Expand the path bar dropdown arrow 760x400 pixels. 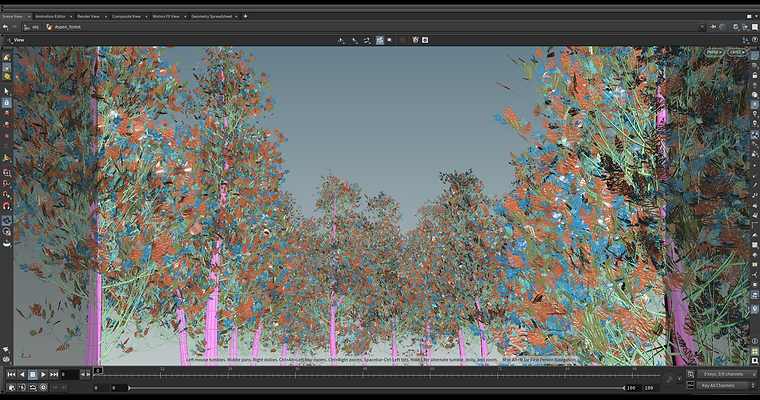702,27
